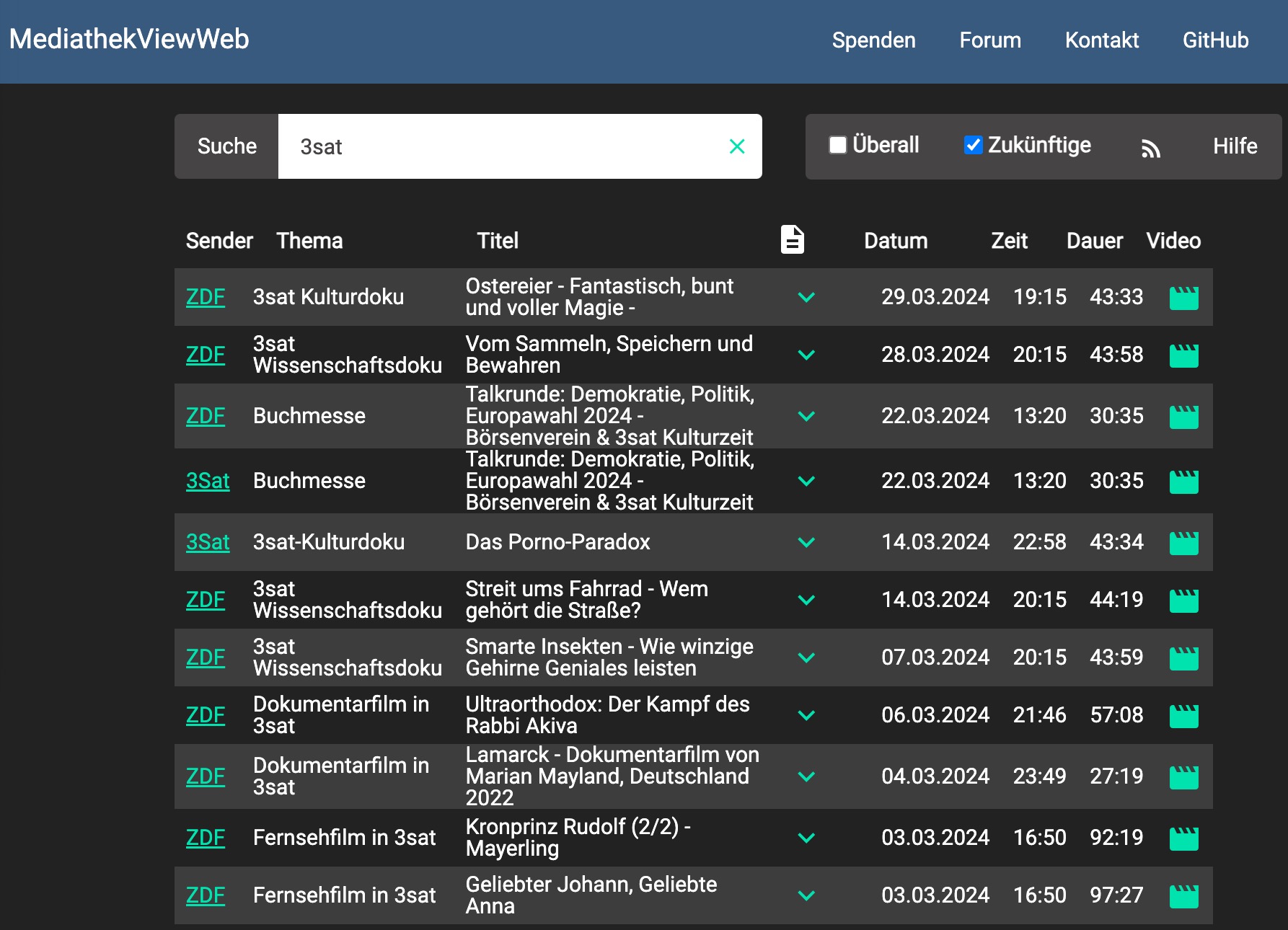1288x930 pixels.
Task: Select the date 29.03.2024
Action: (x=935, y=297)
